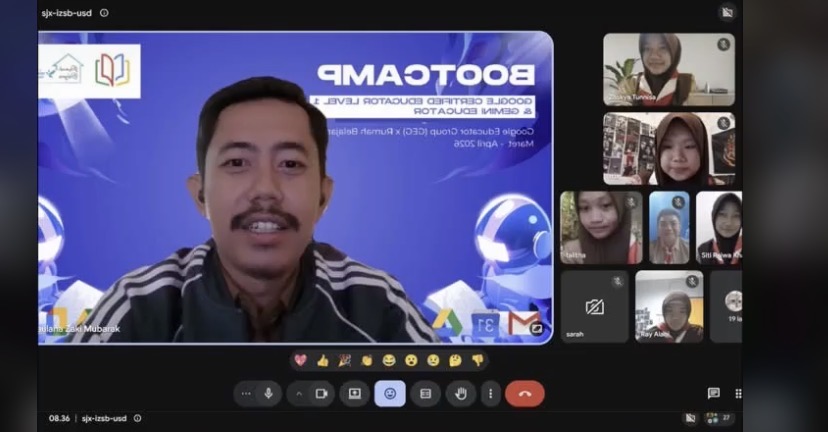
Task: Send the thinking face reaction
Action: click(455, 361)
